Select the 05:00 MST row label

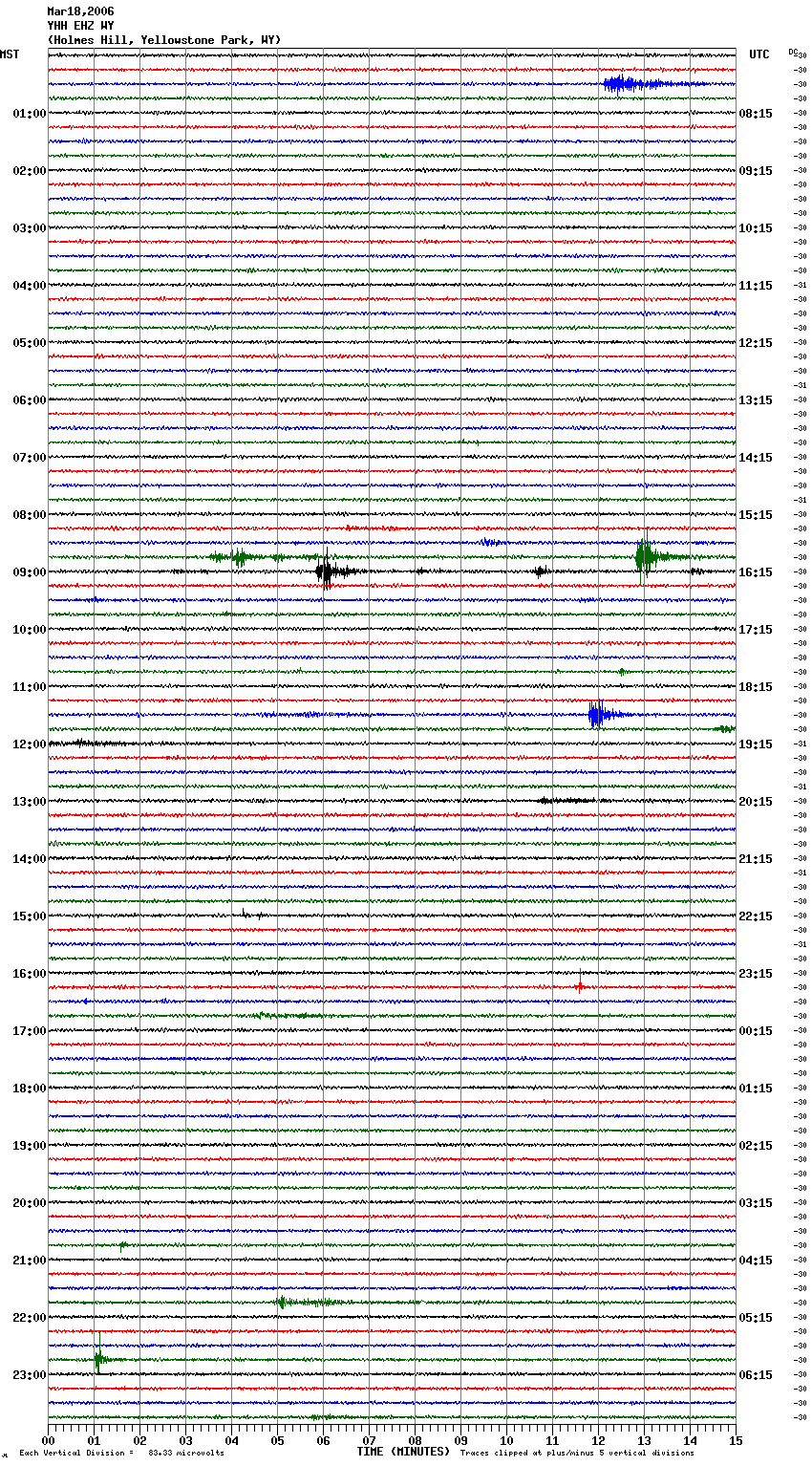pyautogui.click(x=29, y=343)
